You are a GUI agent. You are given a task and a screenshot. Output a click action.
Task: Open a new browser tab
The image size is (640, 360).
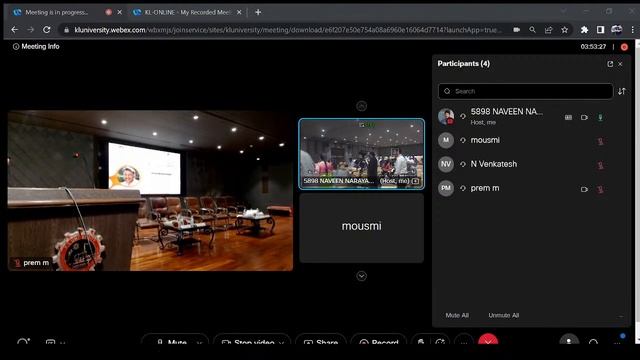pos(258,13)
